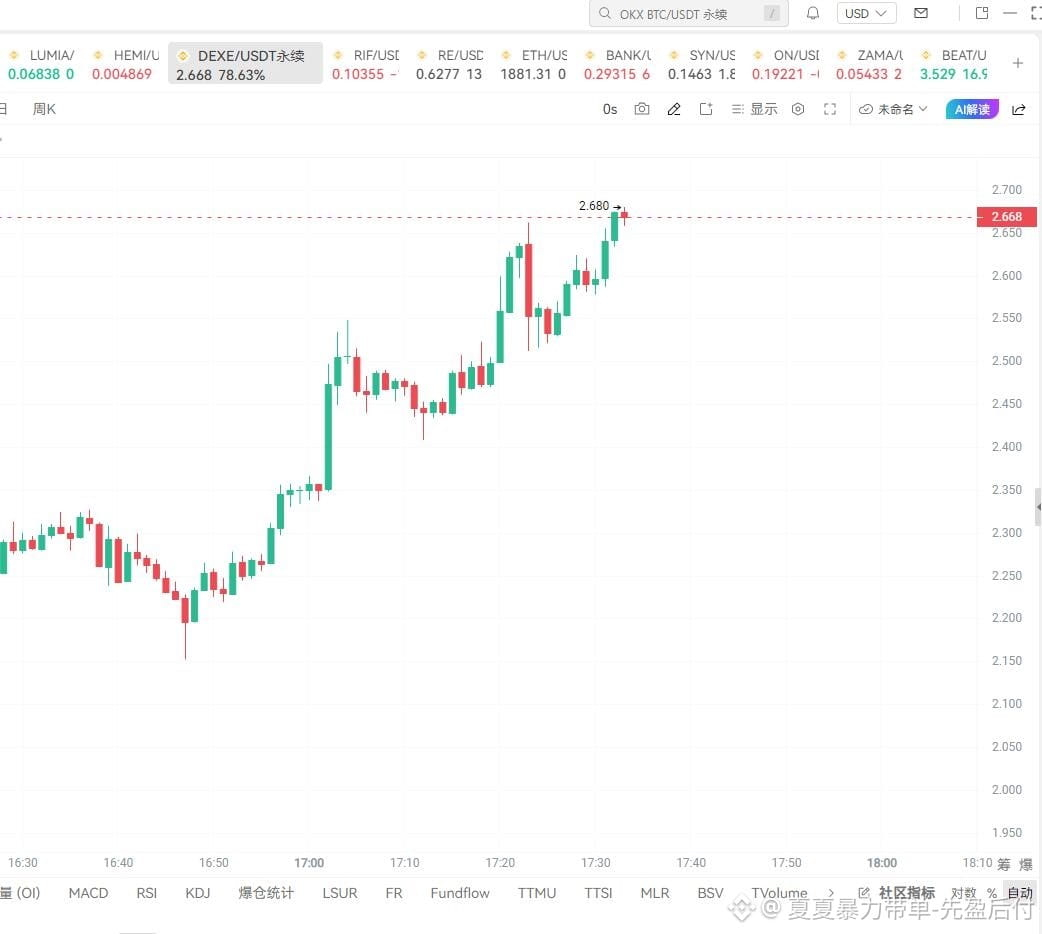Click the 2.680 high price marker
The image size is (1042, 934).
coord(593,205)
